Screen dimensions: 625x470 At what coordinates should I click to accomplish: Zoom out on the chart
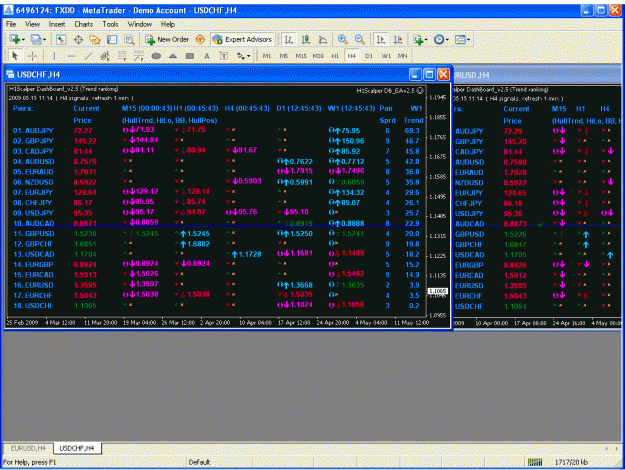(360, 39)
